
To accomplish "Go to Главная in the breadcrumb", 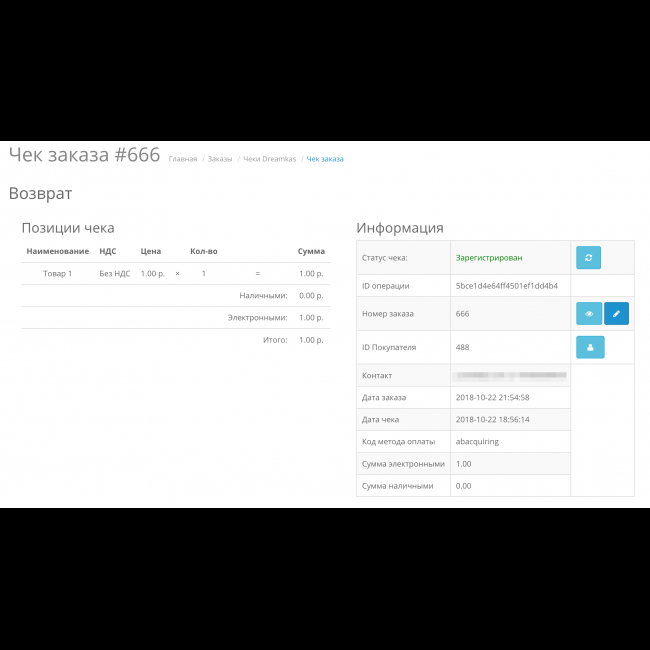I will point(183,159).
